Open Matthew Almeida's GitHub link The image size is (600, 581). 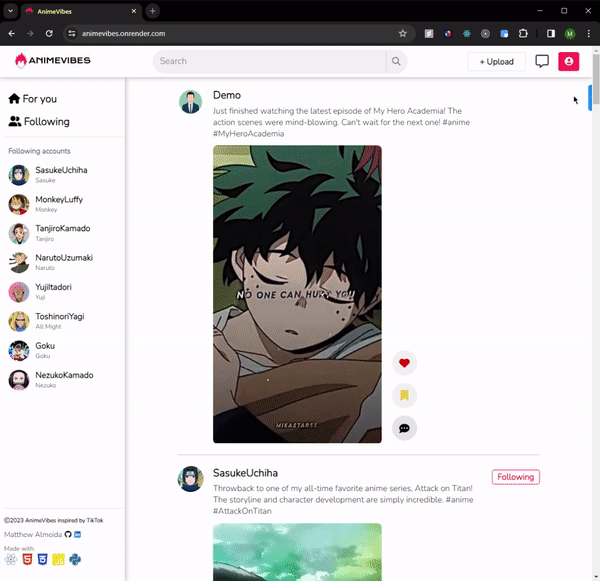click(68, 535)
